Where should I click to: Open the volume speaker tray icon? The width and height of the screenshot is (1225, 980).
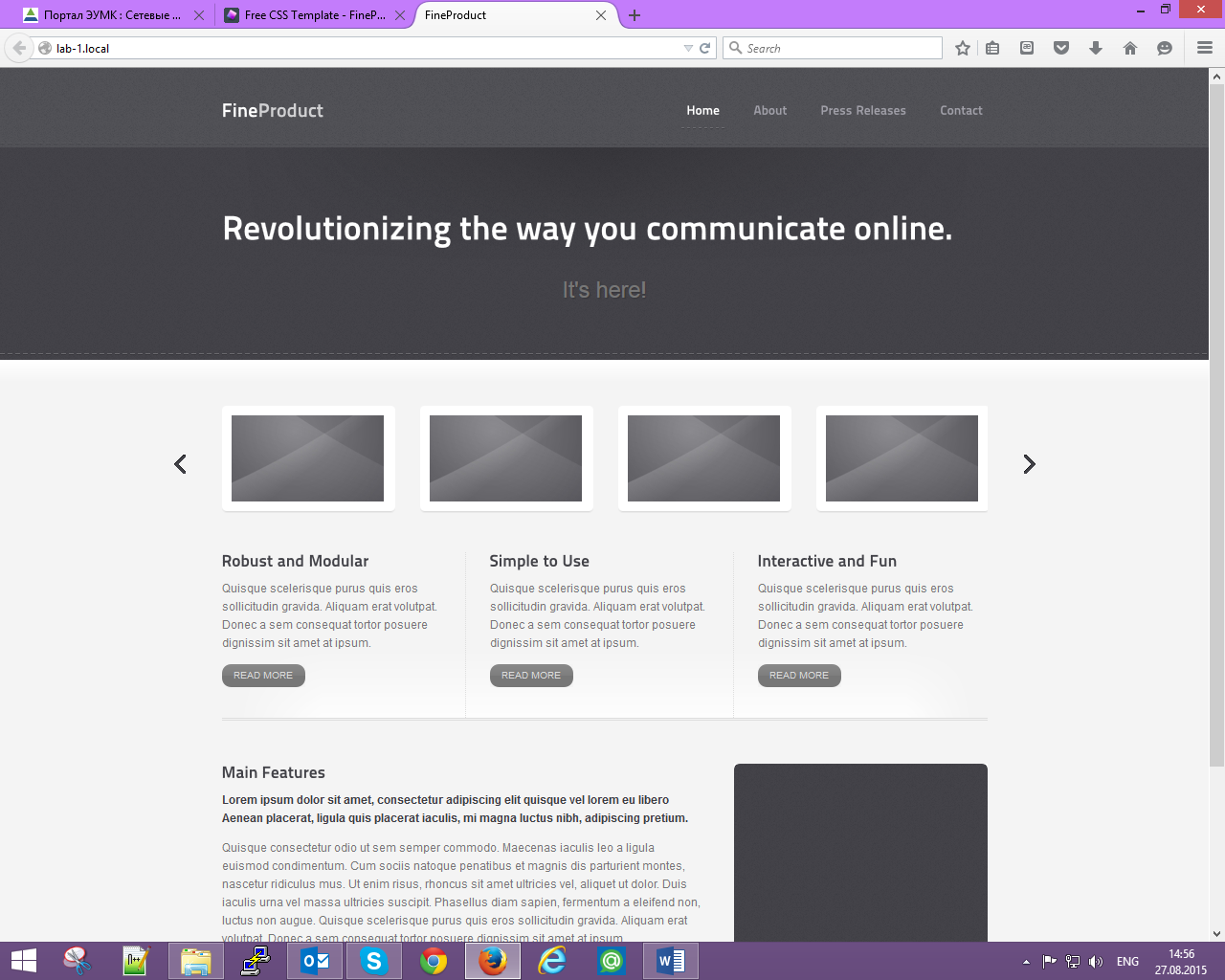tap(1096, 962)
